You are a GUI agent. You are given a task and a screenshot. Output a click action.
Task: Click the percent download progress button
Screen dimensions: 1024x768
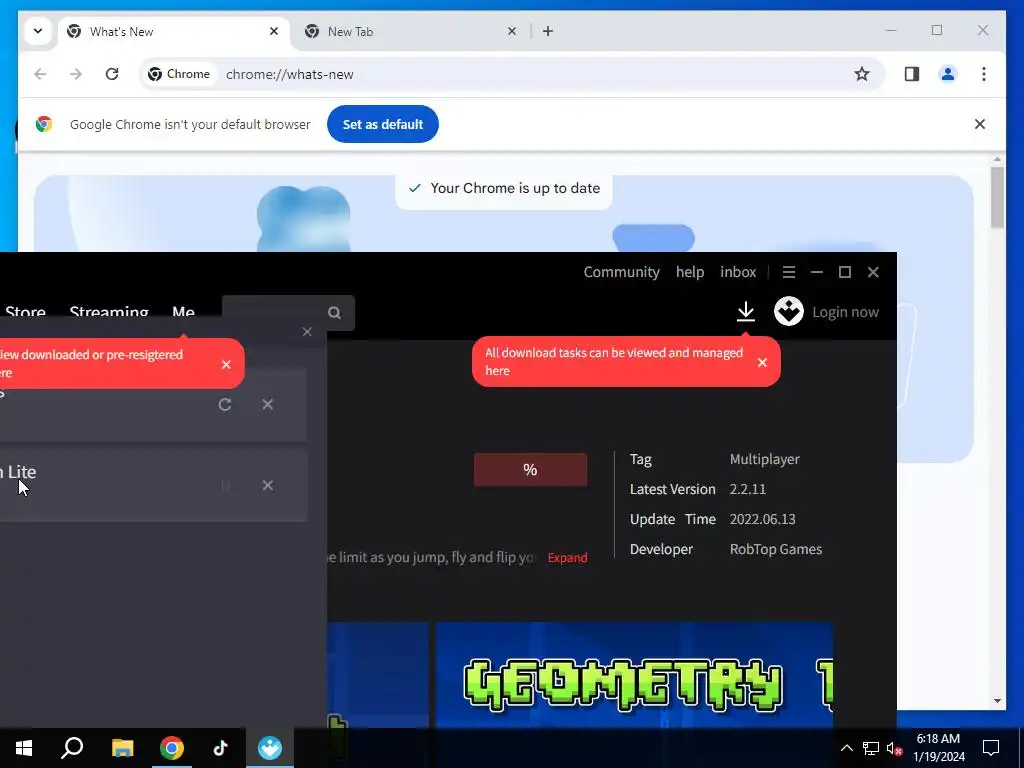(x=530, y=470)
